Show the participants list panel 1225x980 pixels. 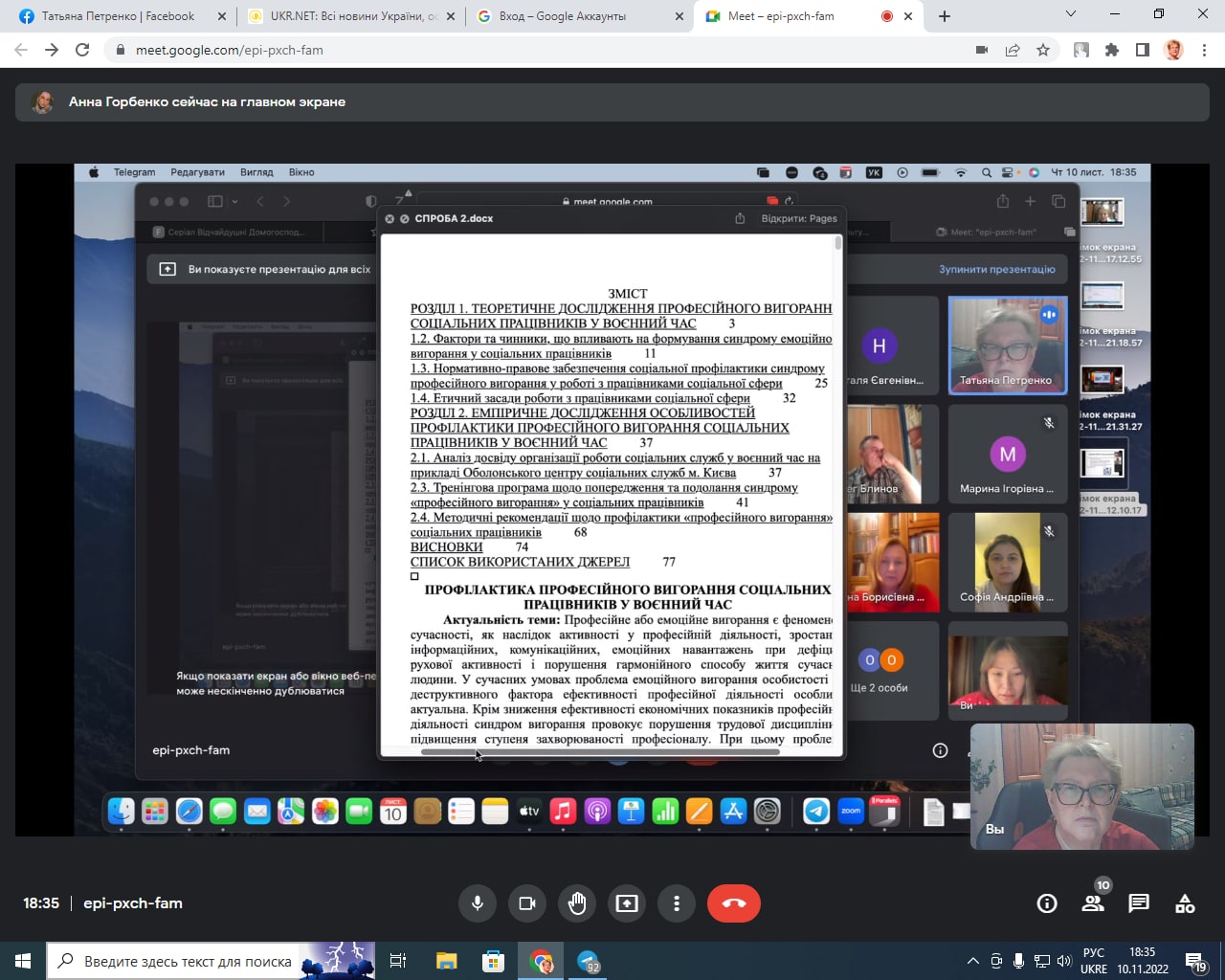coord(1092,903)
